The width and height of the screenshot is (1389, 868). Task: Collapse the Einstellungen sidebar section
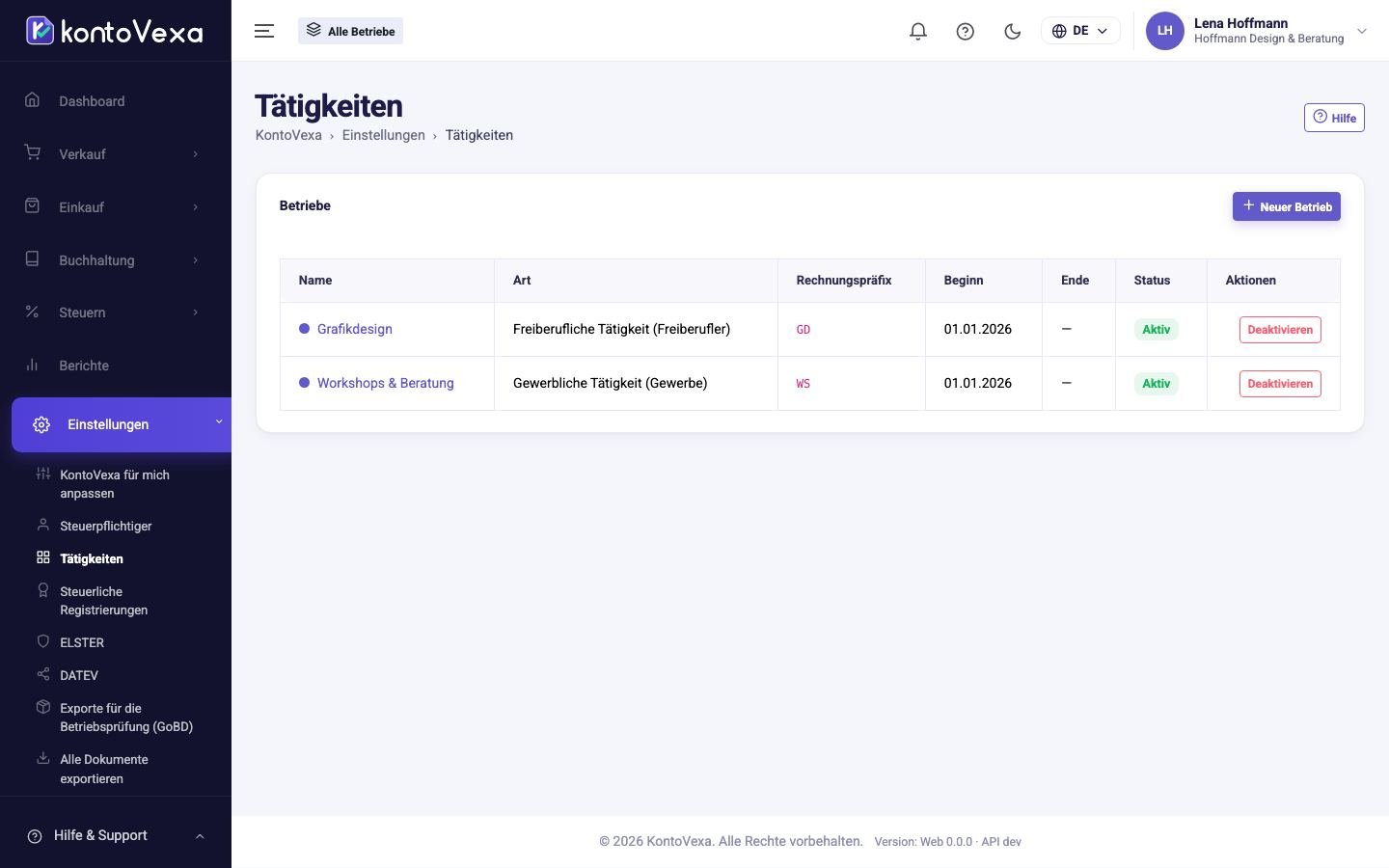coord(122,424)
